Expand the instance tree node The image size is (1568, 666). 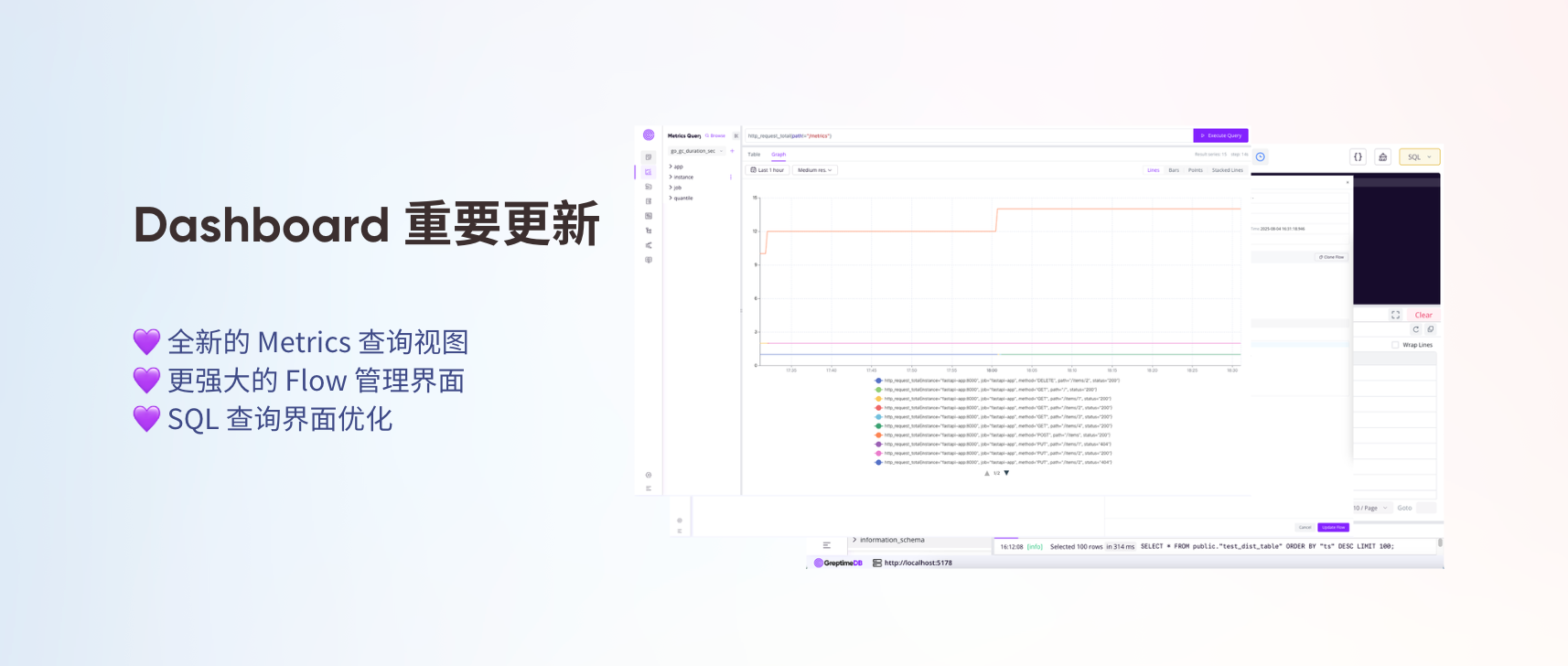click(x=682, y=177)
